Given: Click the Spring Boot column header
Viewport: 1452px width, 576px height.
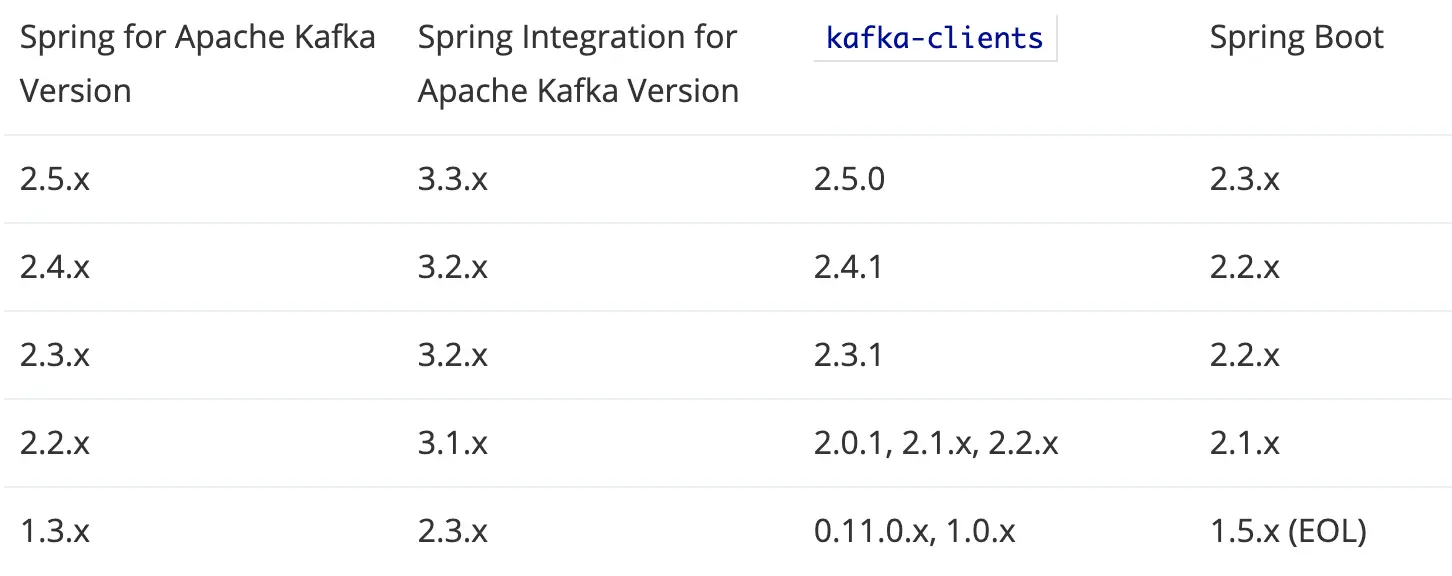Looking at the screenshot, I should tap(1296, 39).
